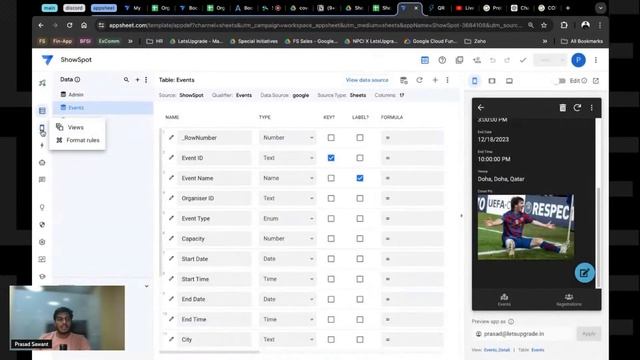Open the Settings gear icon in sidebar
The height and width of the screenshot is (360, 640).
(42, 242)
